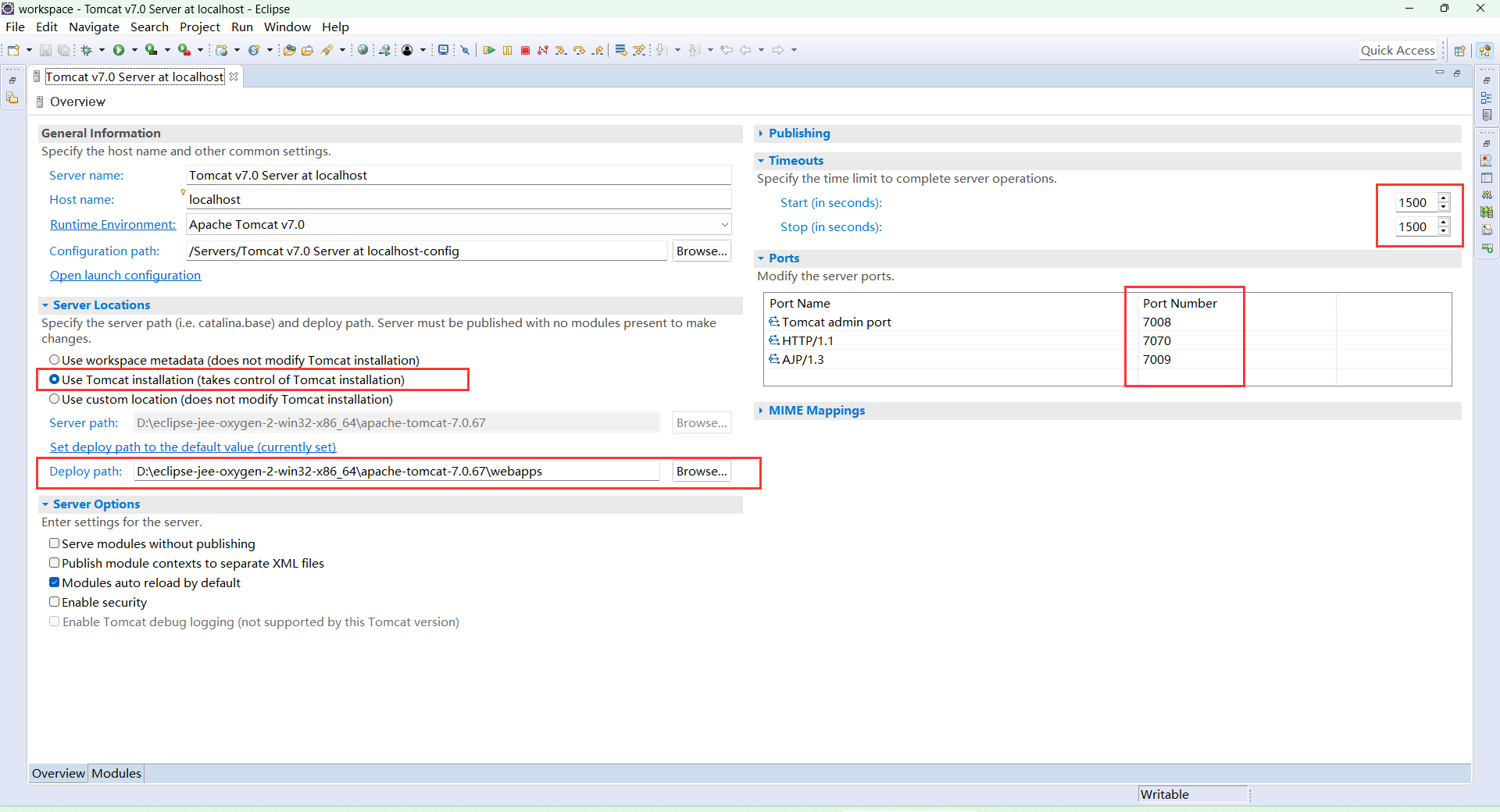Open the Debug icon dropdown arrow

point(102,50)
